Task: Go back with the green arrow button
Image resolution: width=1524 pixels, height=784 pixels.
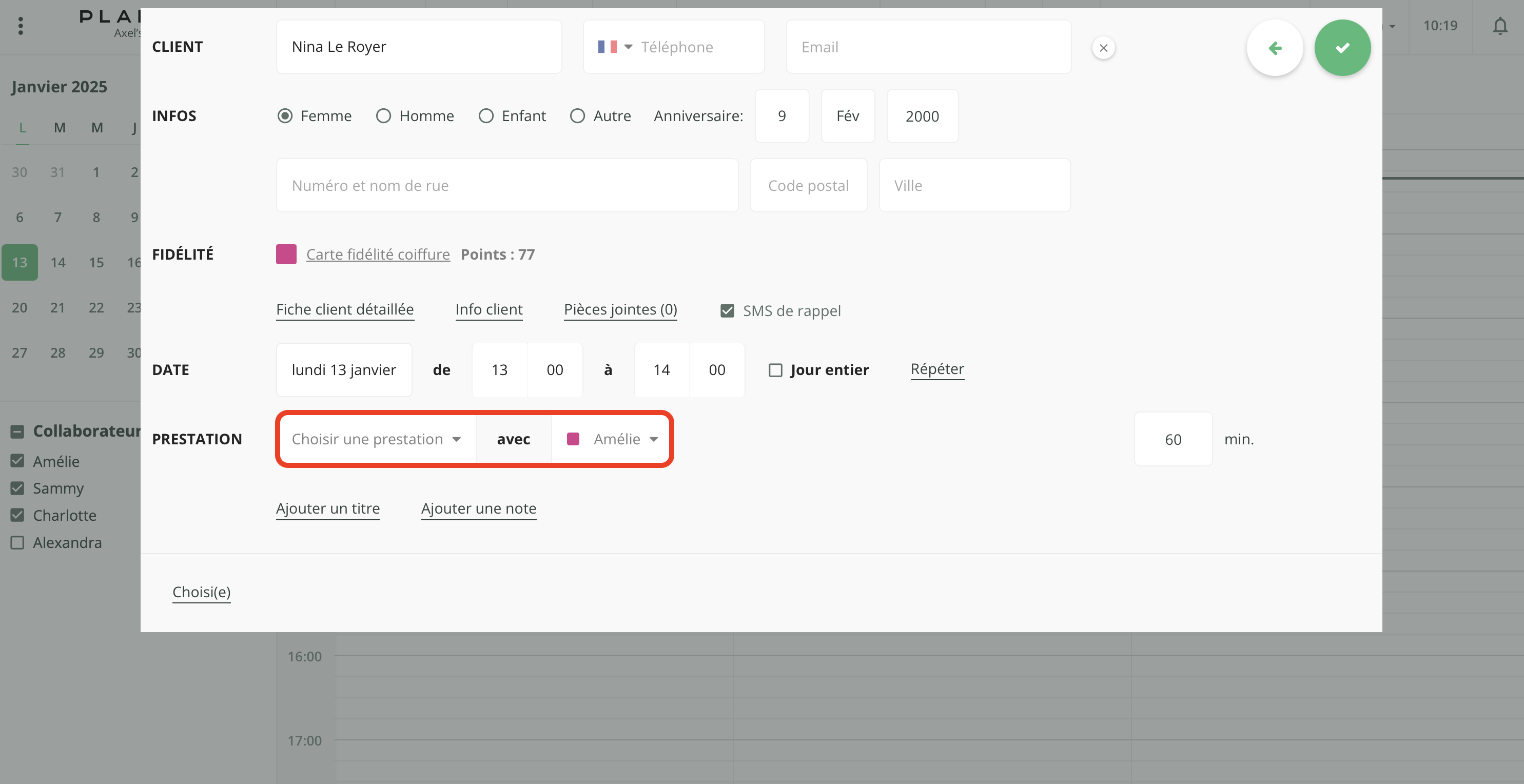Action: click(1274, 48)
